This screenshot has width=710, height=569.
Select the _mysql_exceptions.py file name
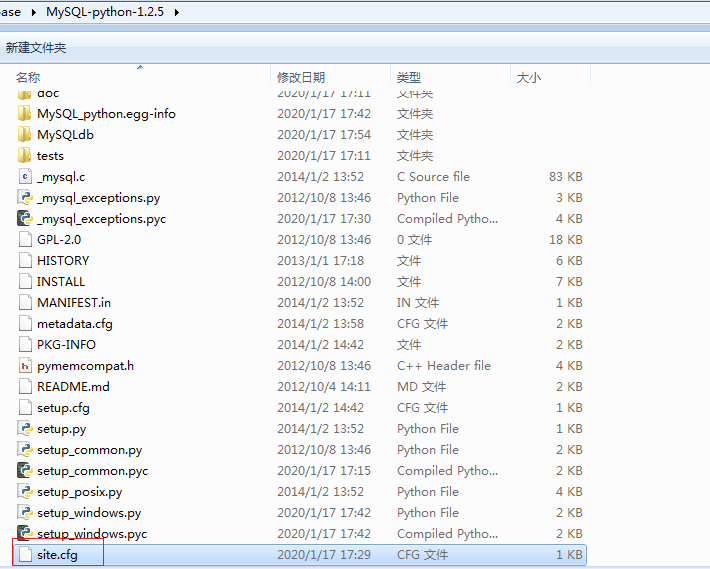click(99, 198)
